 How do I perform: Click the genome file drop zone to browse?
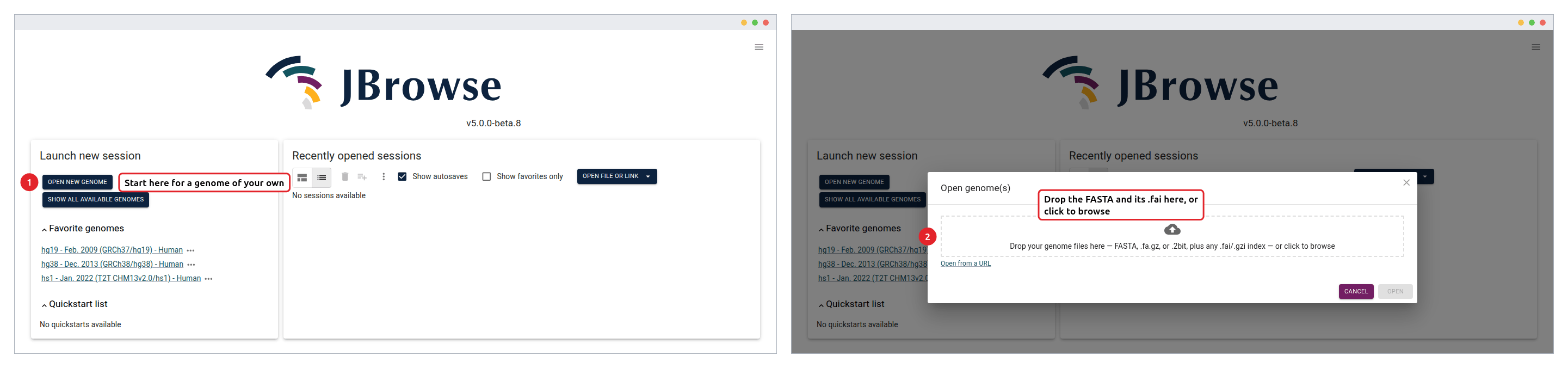coord(1172,236)
